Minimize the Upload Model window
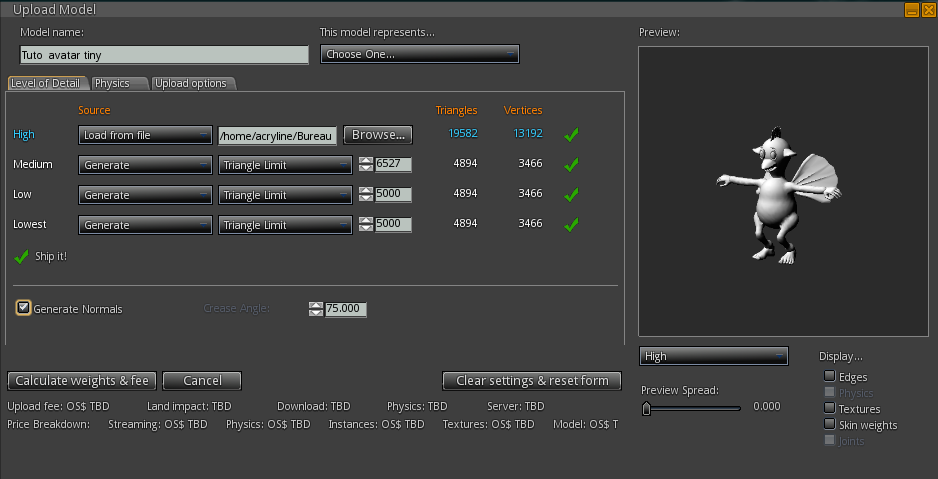 (912, 10)
